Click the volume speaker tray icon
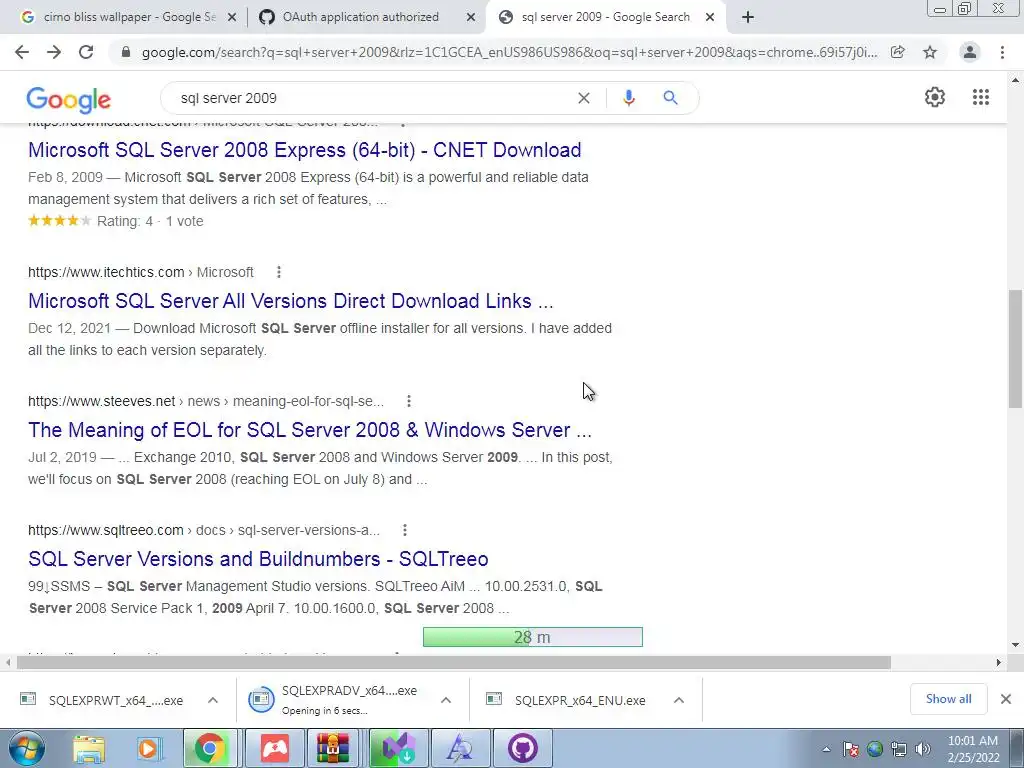This screenshot has height=768, width=1024. (x=923, y=749)
